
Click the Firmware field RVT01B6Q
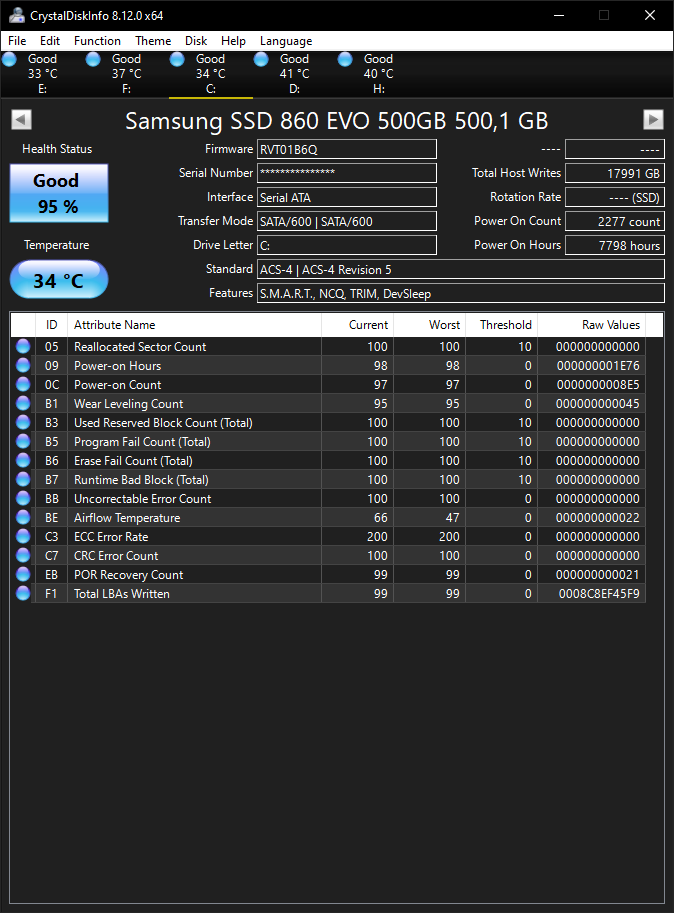point(347,149)
